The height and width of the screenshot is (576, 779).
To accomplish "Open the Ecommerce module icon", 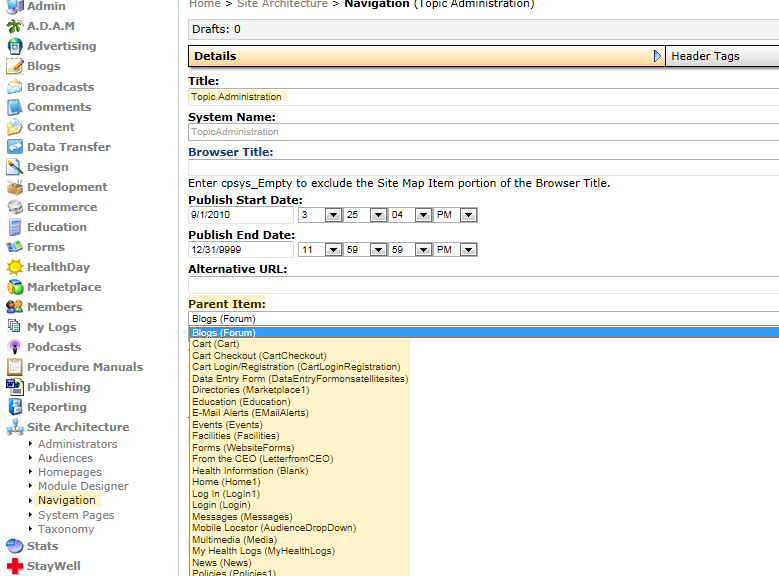I will 14,207.
